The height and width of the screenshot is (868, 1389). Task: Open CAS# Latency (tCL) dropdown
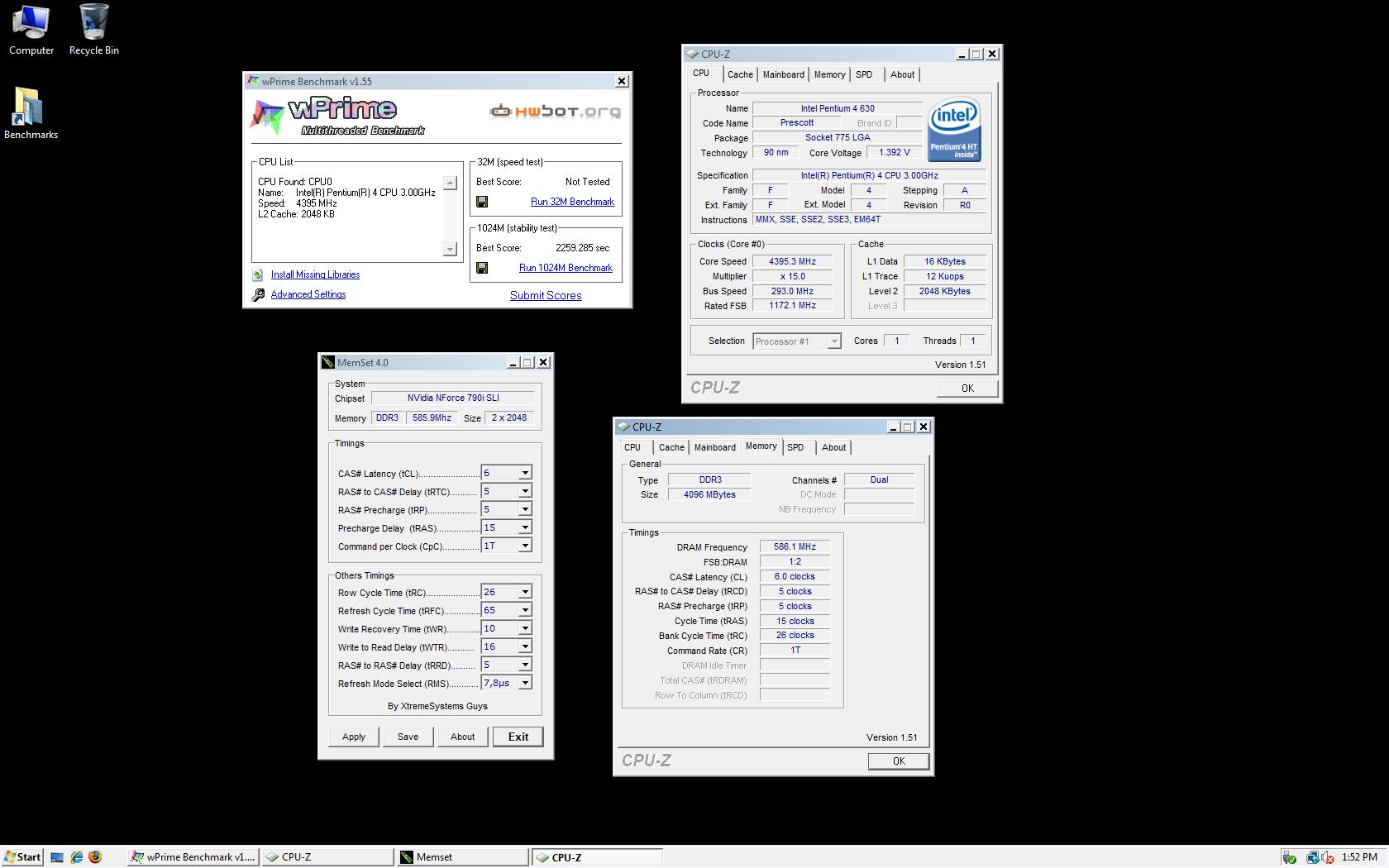(x=524, y=473)
